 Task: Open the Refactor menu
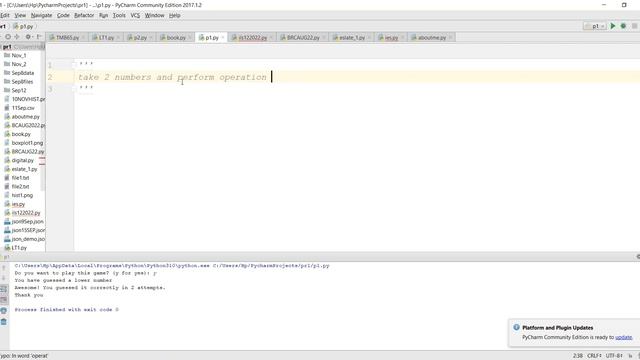coord(84,16)
